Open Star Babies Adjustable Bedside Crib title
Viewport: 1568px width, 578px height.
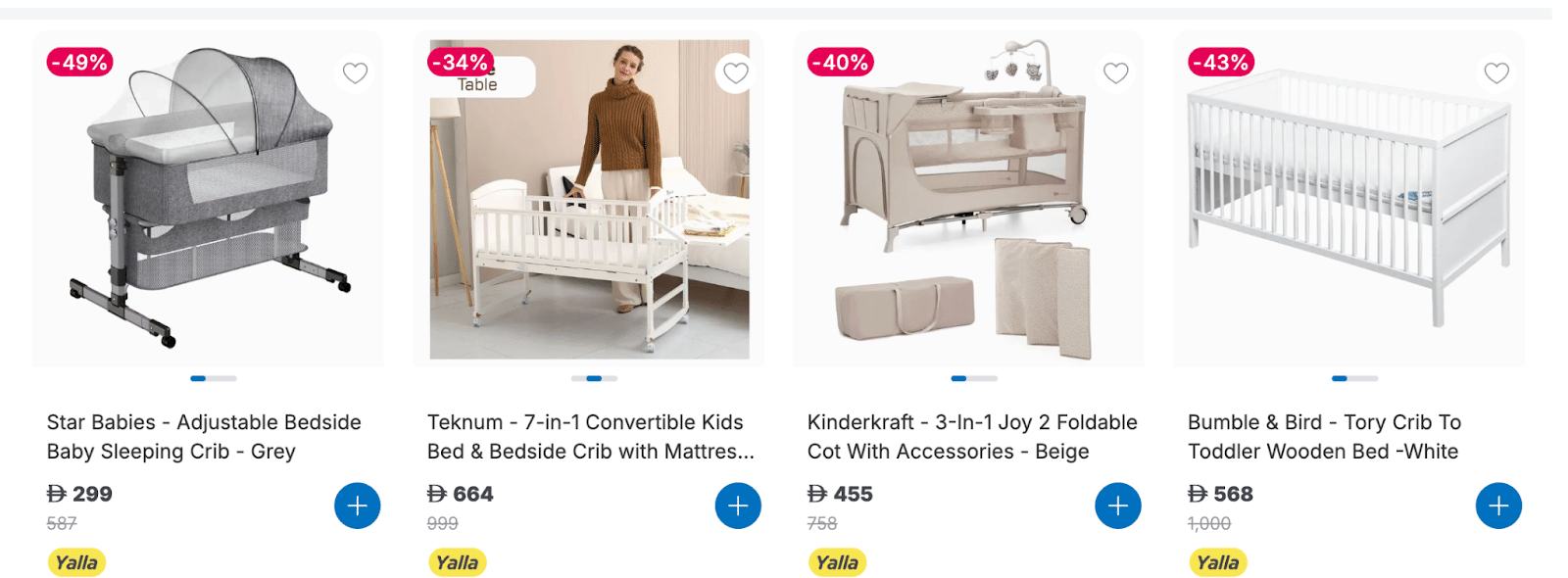click(204, 437)
